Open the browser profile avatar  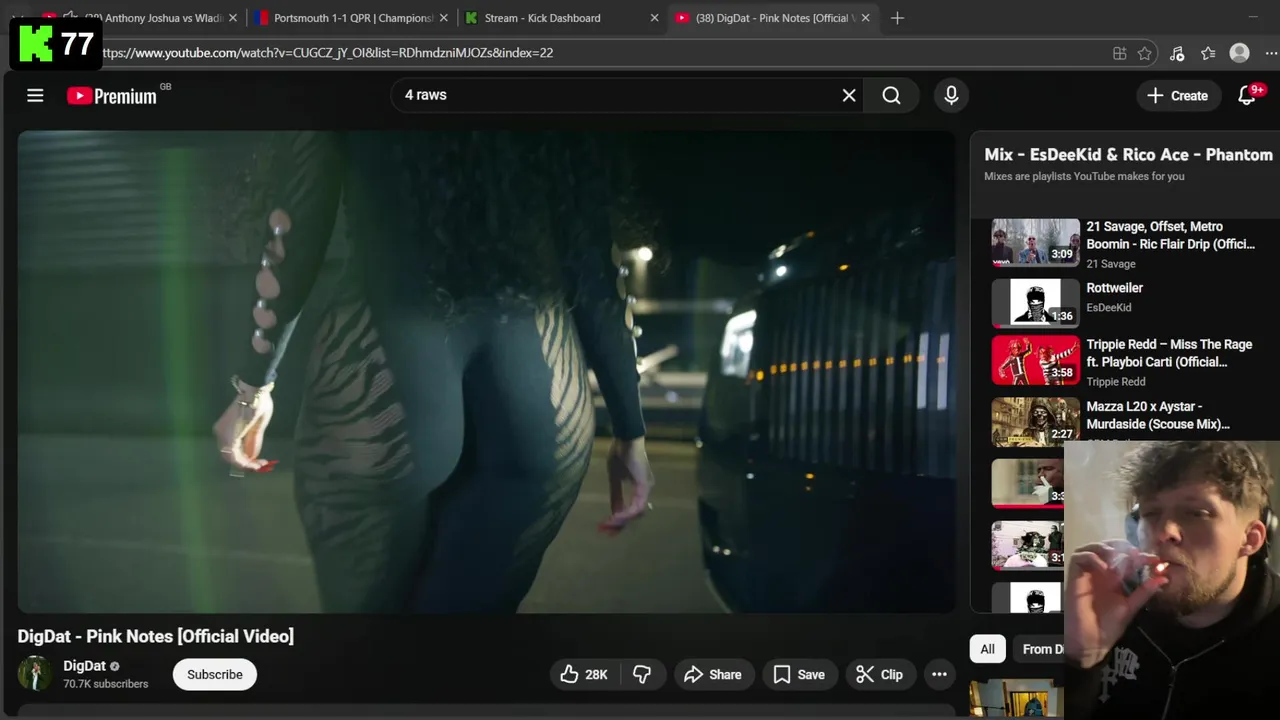(1240, 53)
